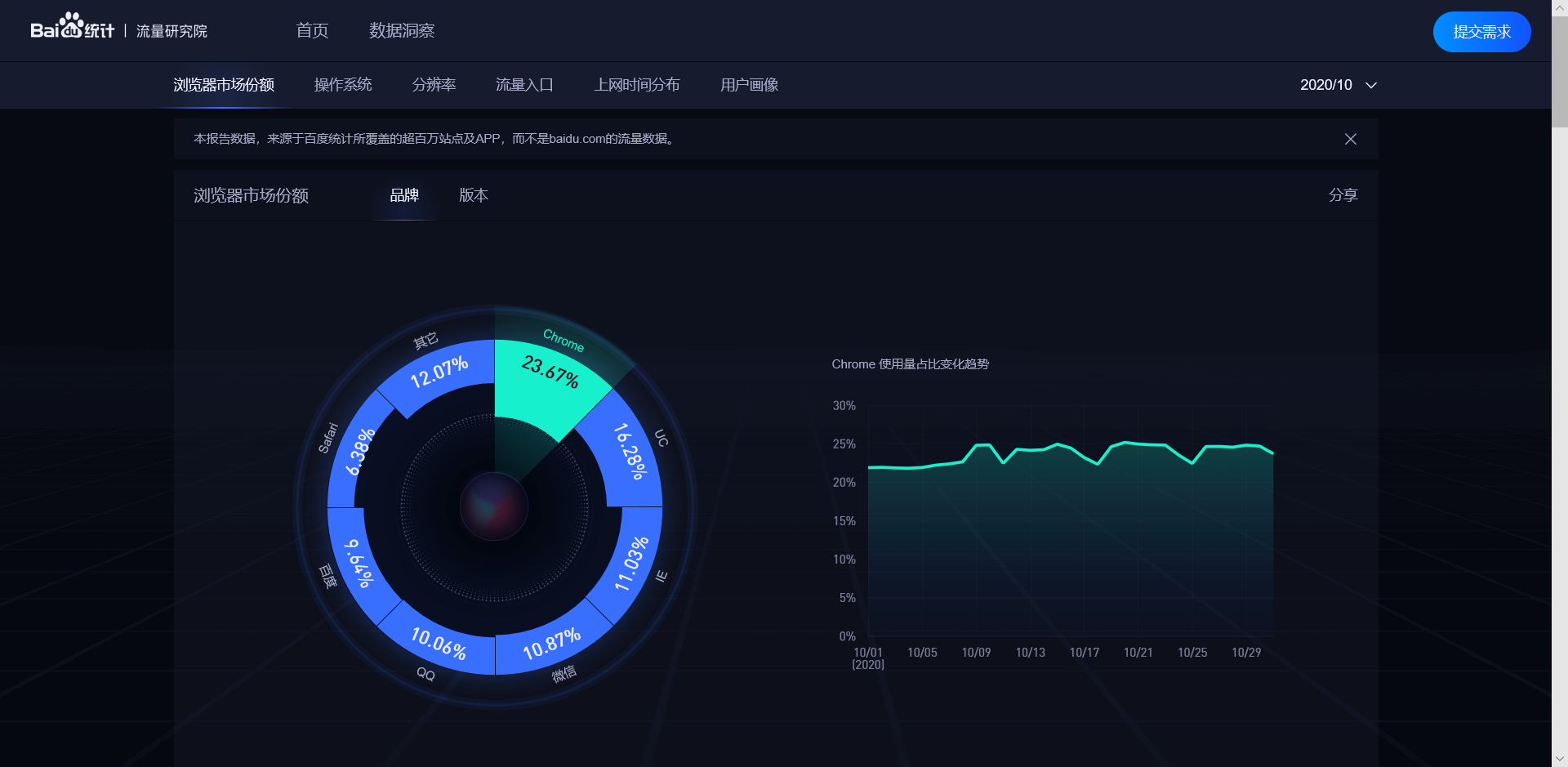
Task: Close the data source notice banner
Action: (1351, 139)
